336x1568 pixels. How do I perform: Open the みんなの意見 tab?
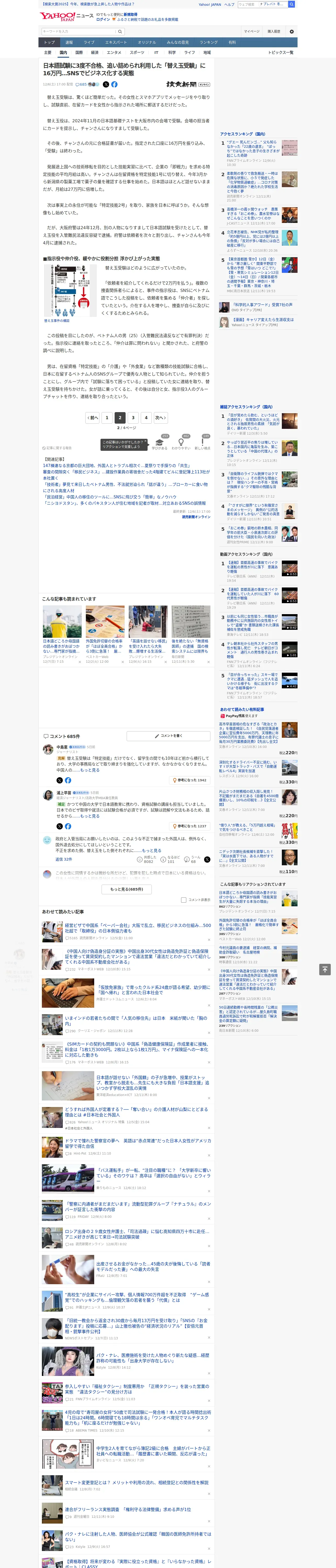[x=178, y=43]
